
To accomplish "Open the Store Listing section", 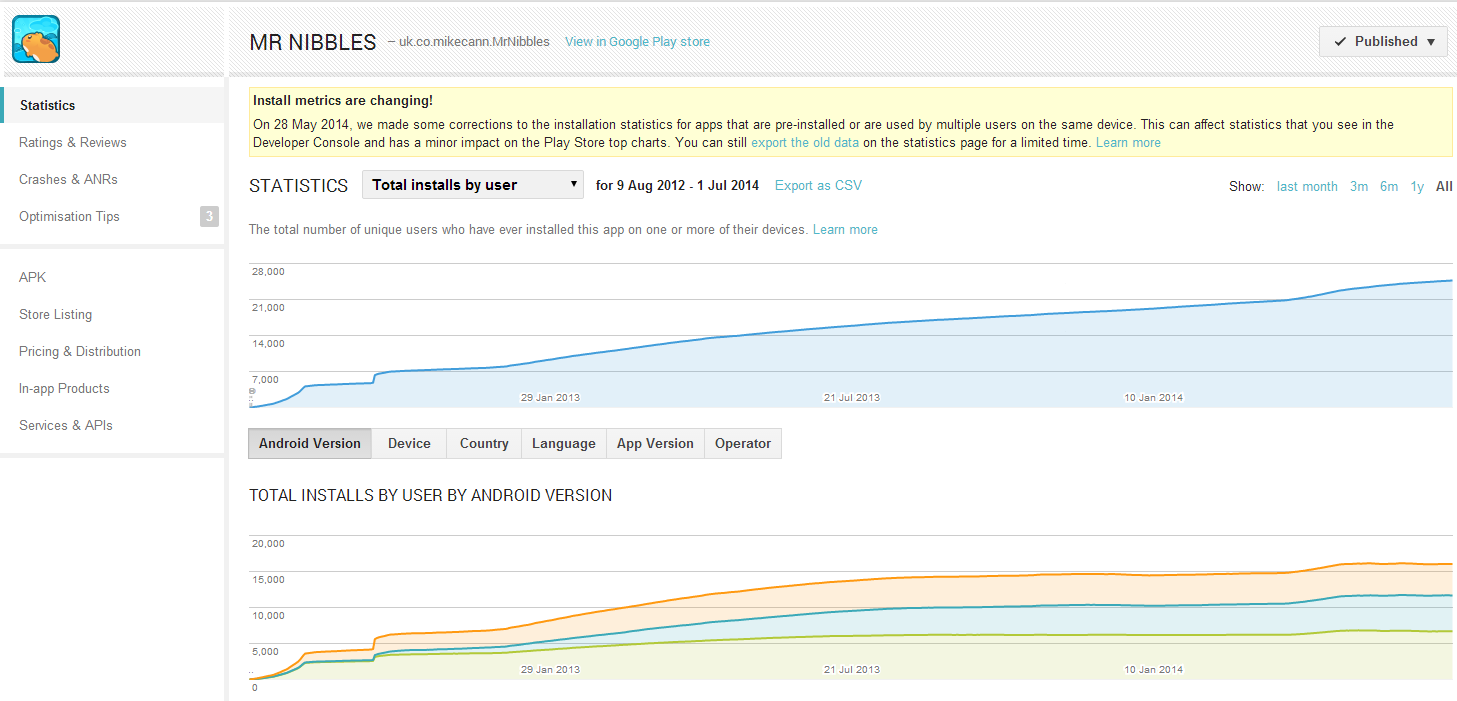I will click(55, 315).
